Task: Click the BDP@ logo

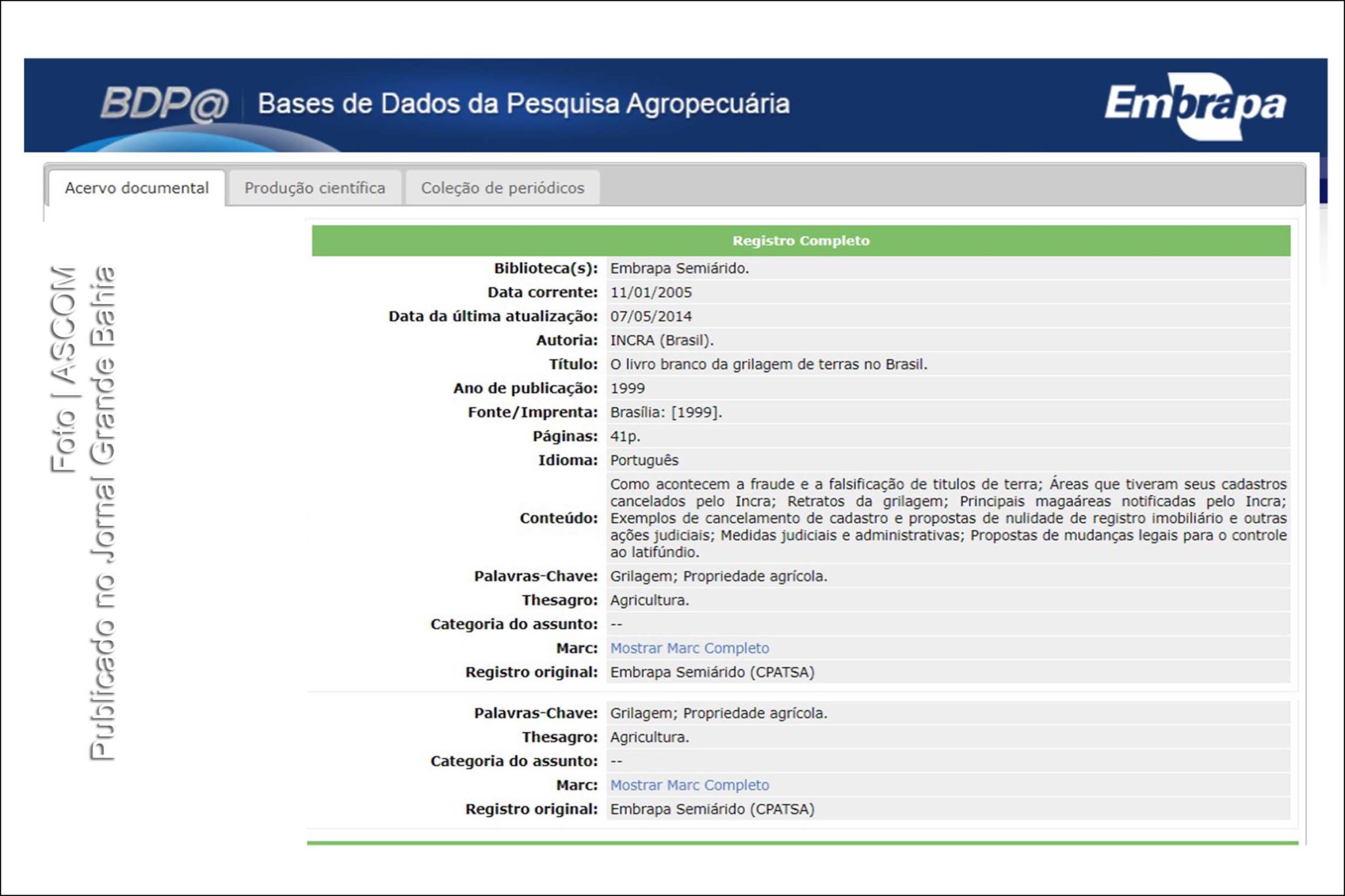Action: 164,104
